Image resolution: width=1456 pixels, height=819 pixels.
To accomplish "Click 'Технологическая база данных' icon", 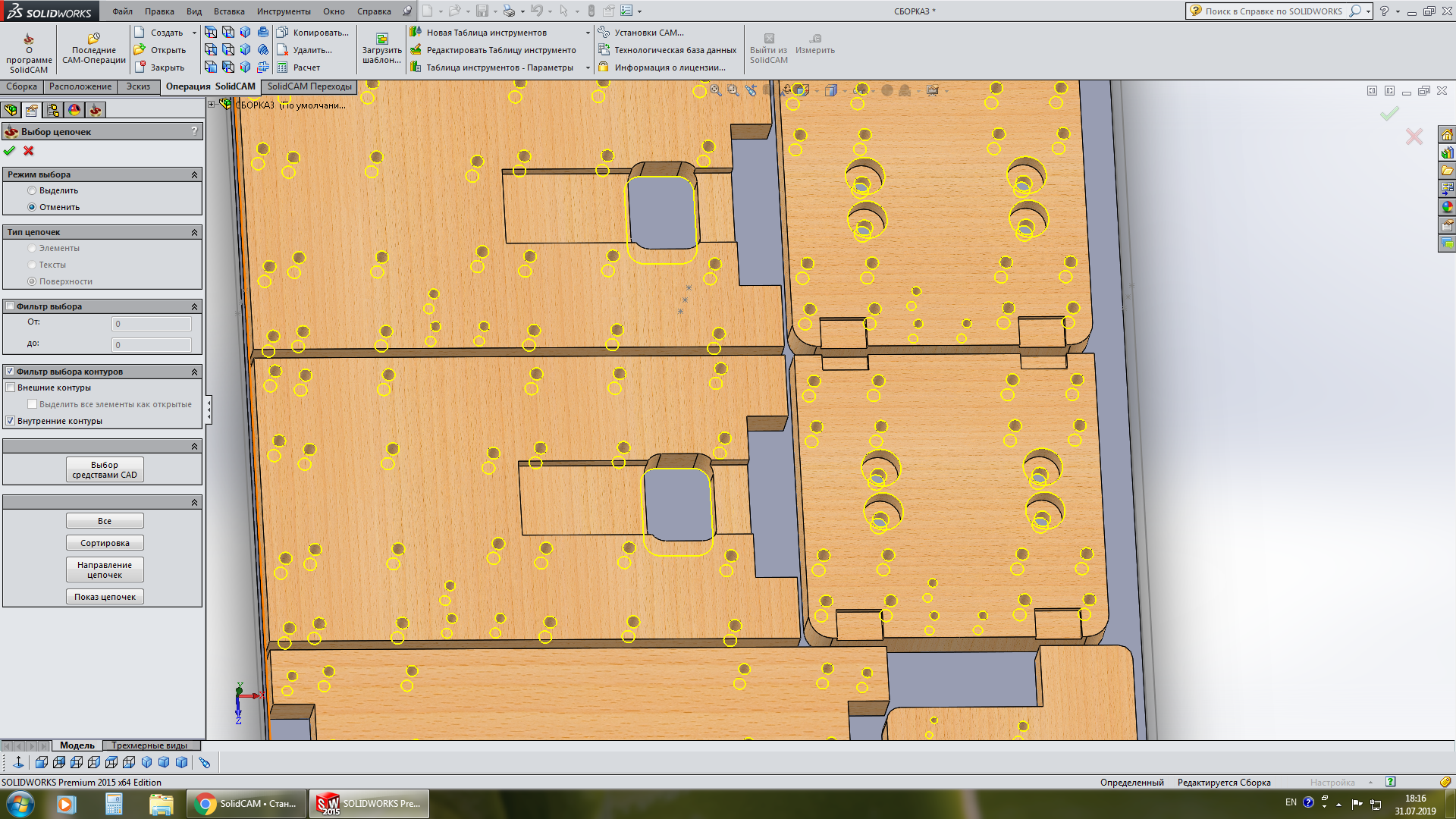I will [604, 50].
